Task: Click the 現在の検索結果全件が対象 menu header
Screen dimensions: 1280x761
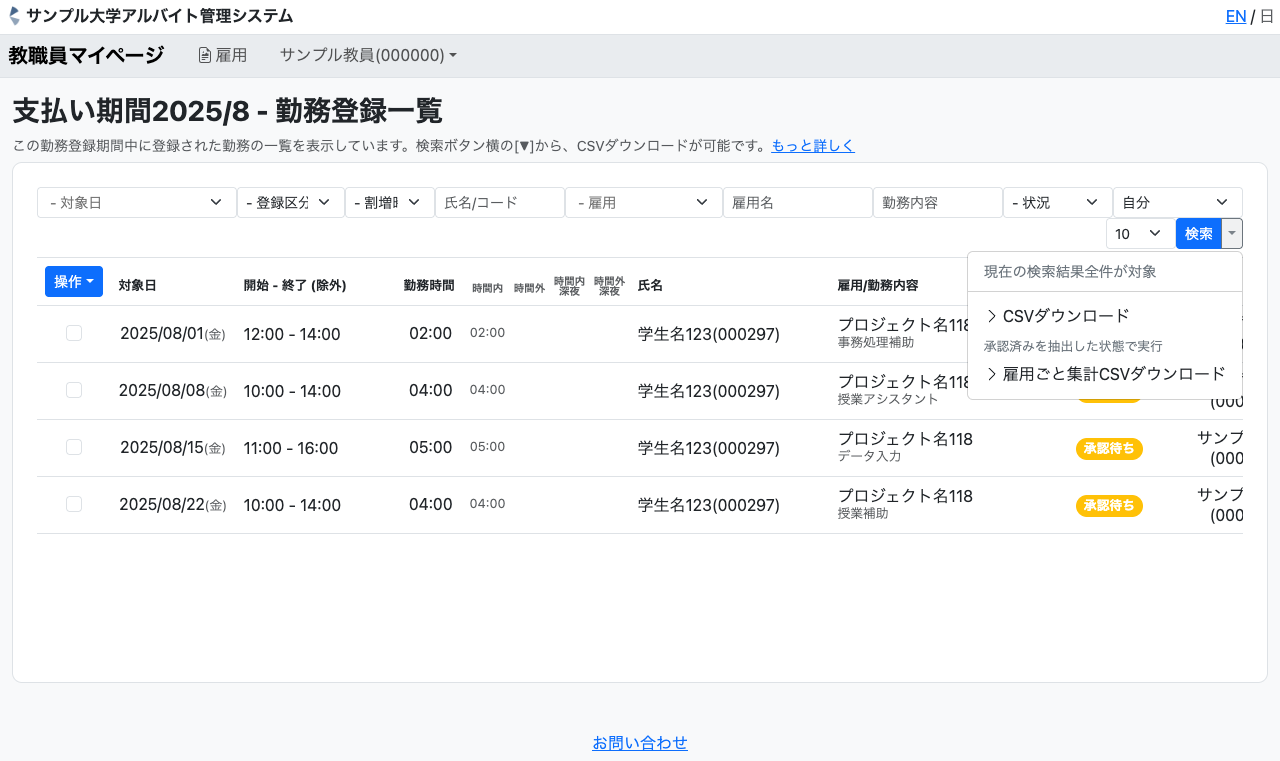Action: 1070,271
